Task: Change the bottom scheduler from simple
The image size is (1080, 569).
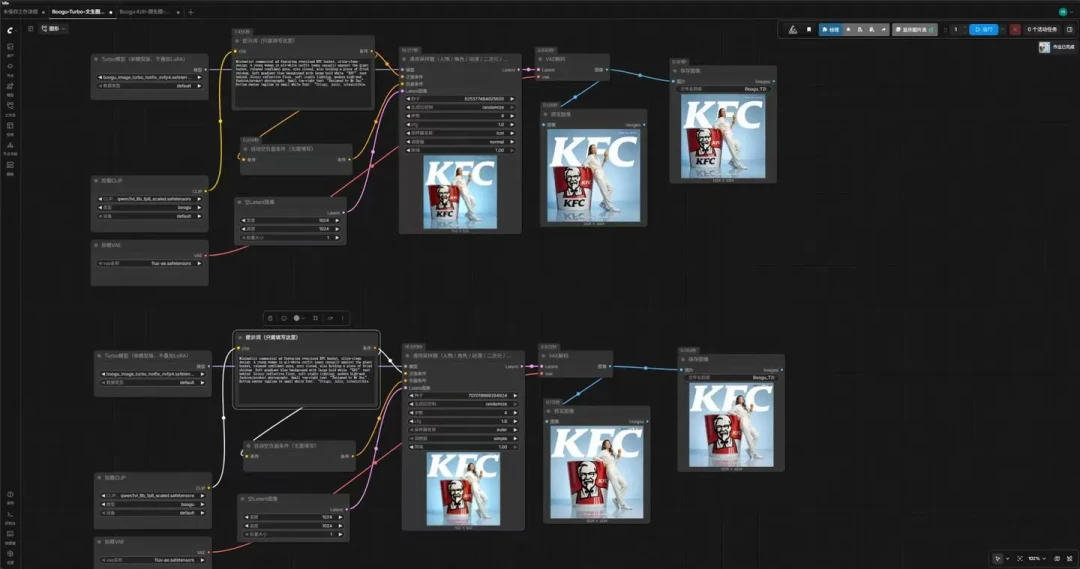Action: pos(463,438)
